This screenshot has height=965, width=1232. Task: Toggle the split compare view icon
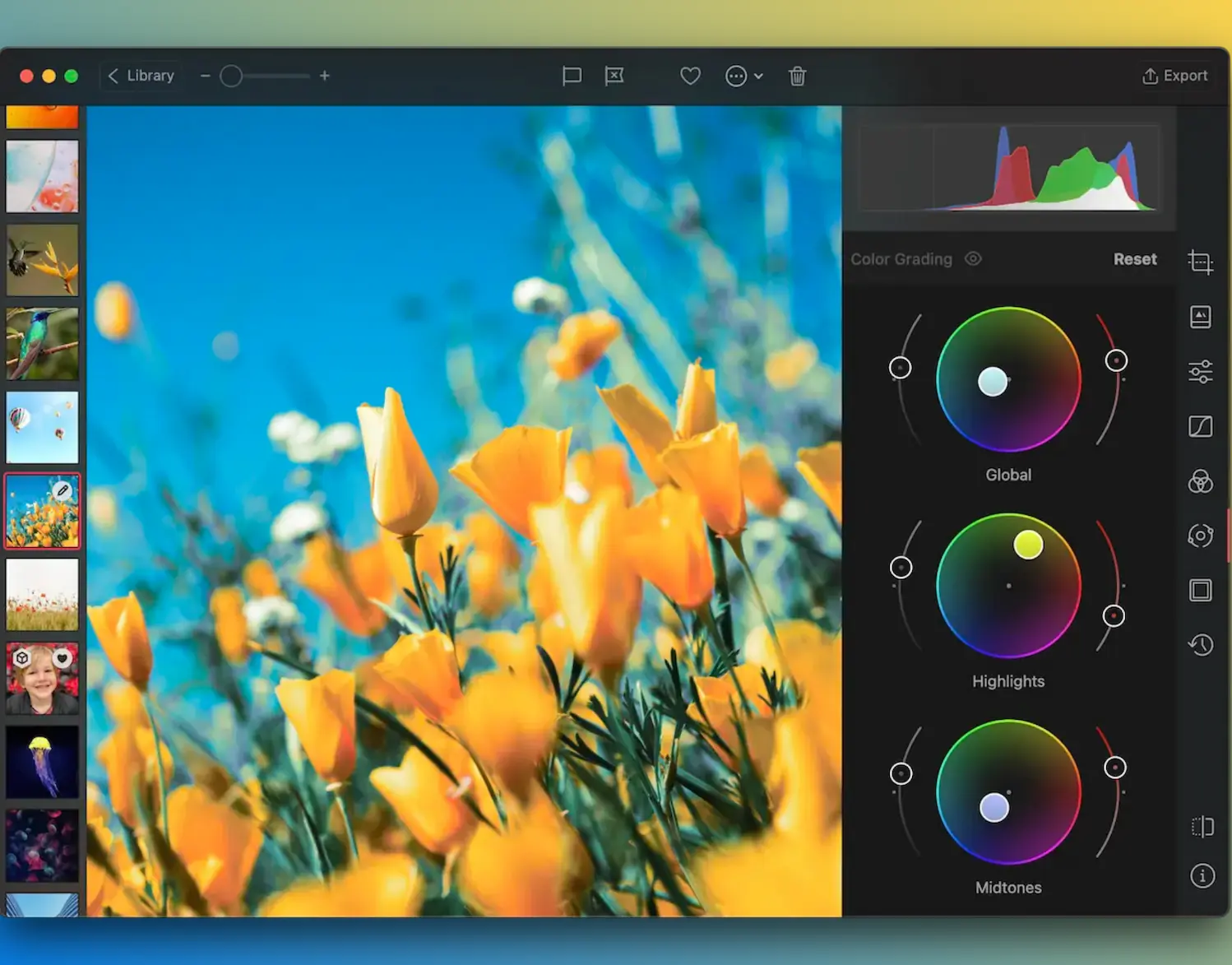point(1202,826)
